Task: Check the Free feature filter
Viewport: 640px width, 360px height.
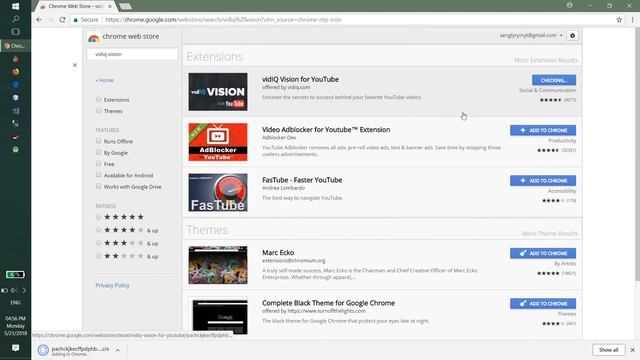Action: (98, 164)
